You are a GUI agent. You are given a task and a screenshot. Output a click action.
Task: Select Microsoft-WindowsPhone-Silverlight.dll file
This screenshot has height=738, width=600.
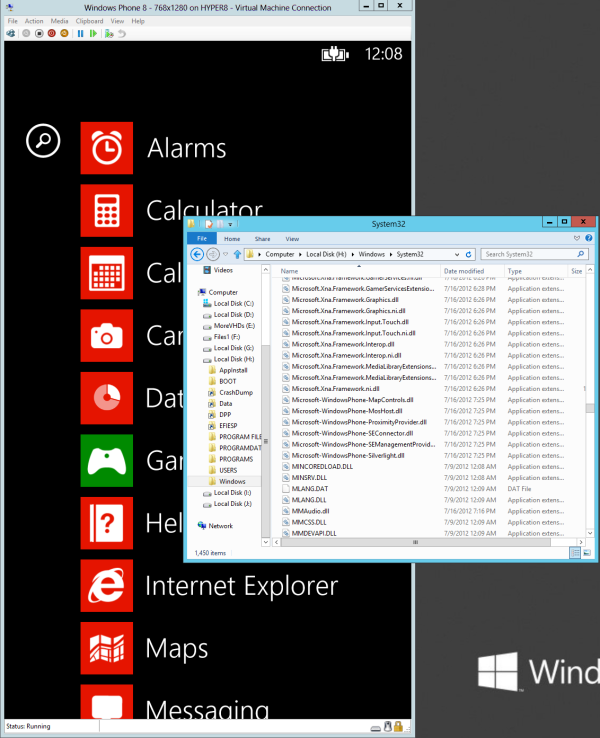pyautogui.click(x=348, y=456)
